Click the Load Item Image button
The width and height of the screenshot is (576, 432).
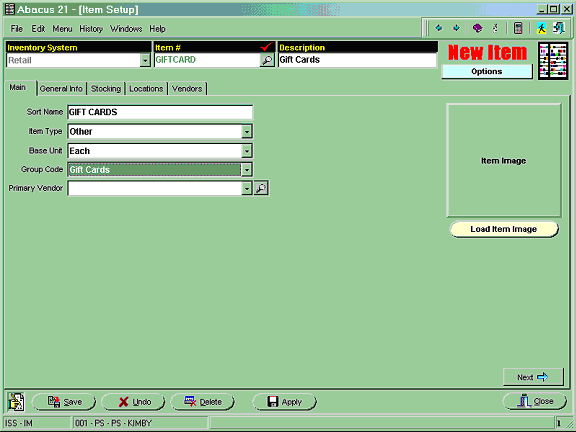pyautogui.click(x=504, y=229)
